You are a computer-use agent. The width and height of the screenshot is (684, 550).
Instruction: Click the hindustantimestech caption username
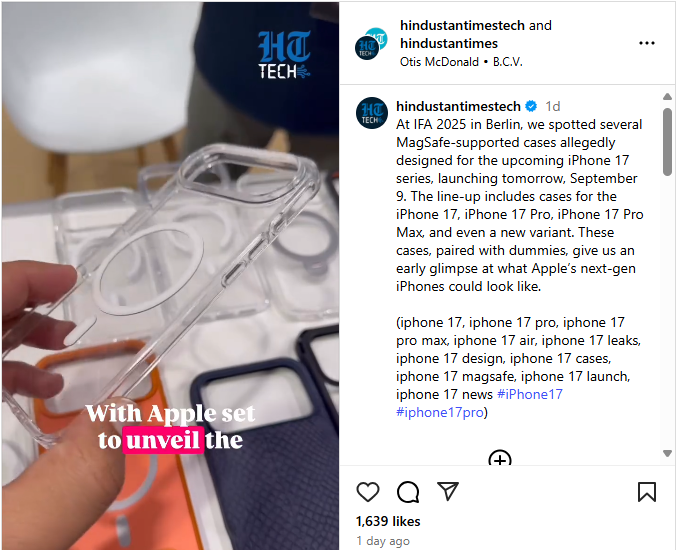[458, 106]
